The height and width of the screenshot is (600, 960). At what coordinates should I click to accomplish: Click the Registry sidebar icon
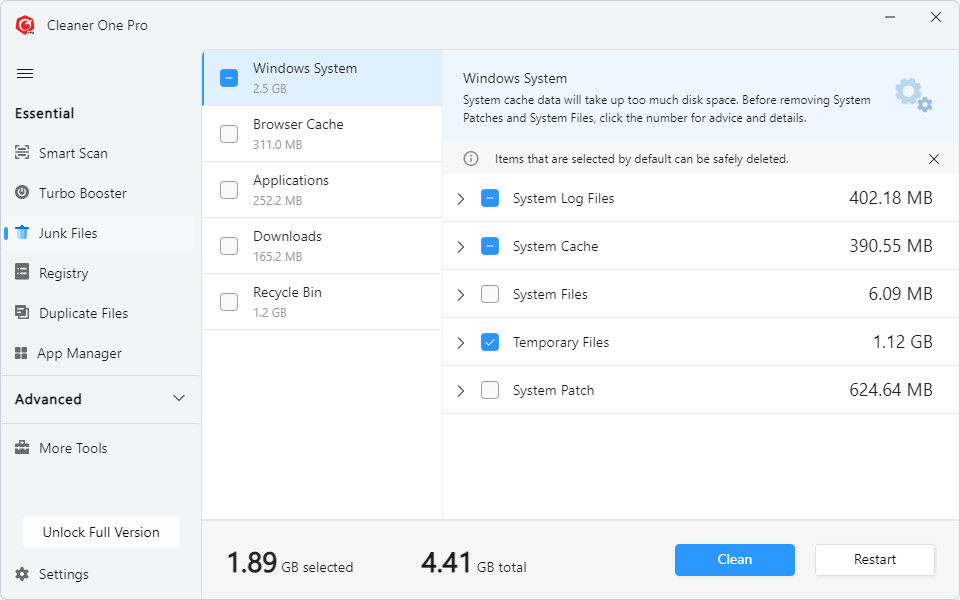pyautogui.click(x=22, y=273)
